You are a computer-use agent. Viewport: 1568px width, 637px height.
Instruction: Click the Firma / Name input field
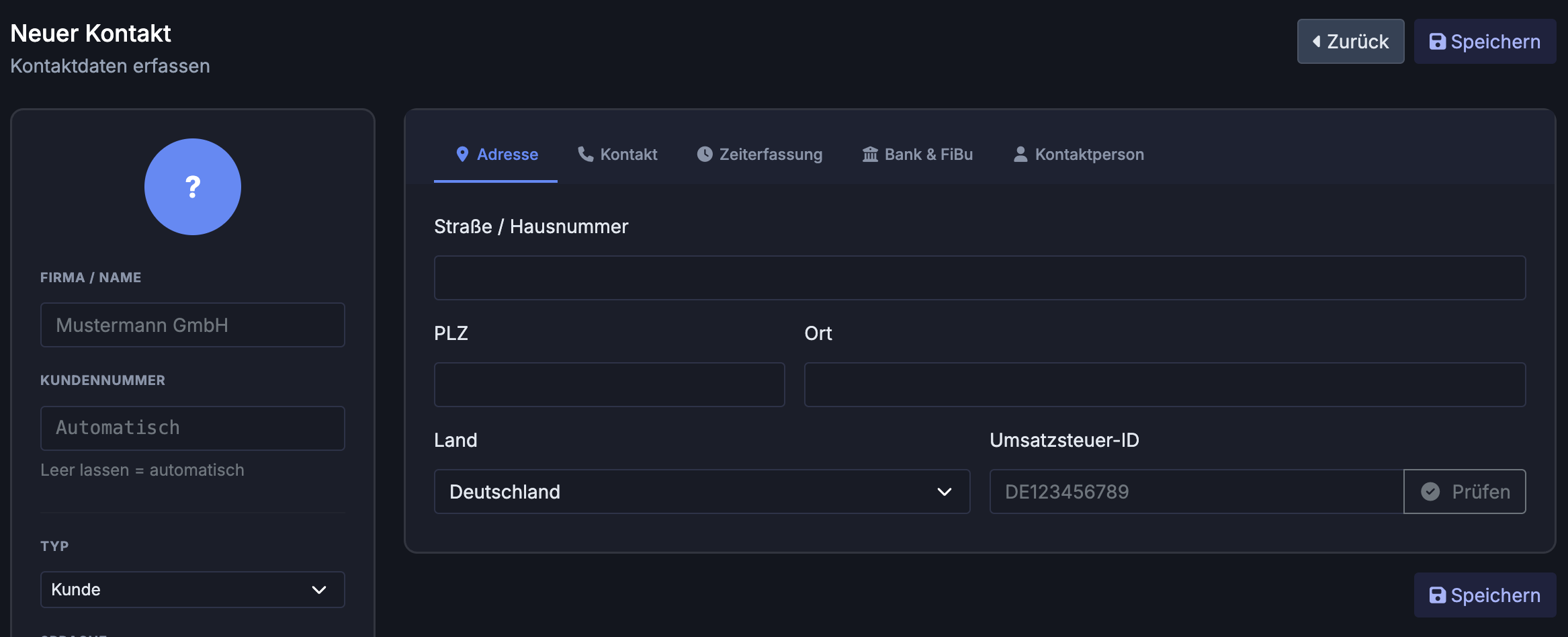193,325
